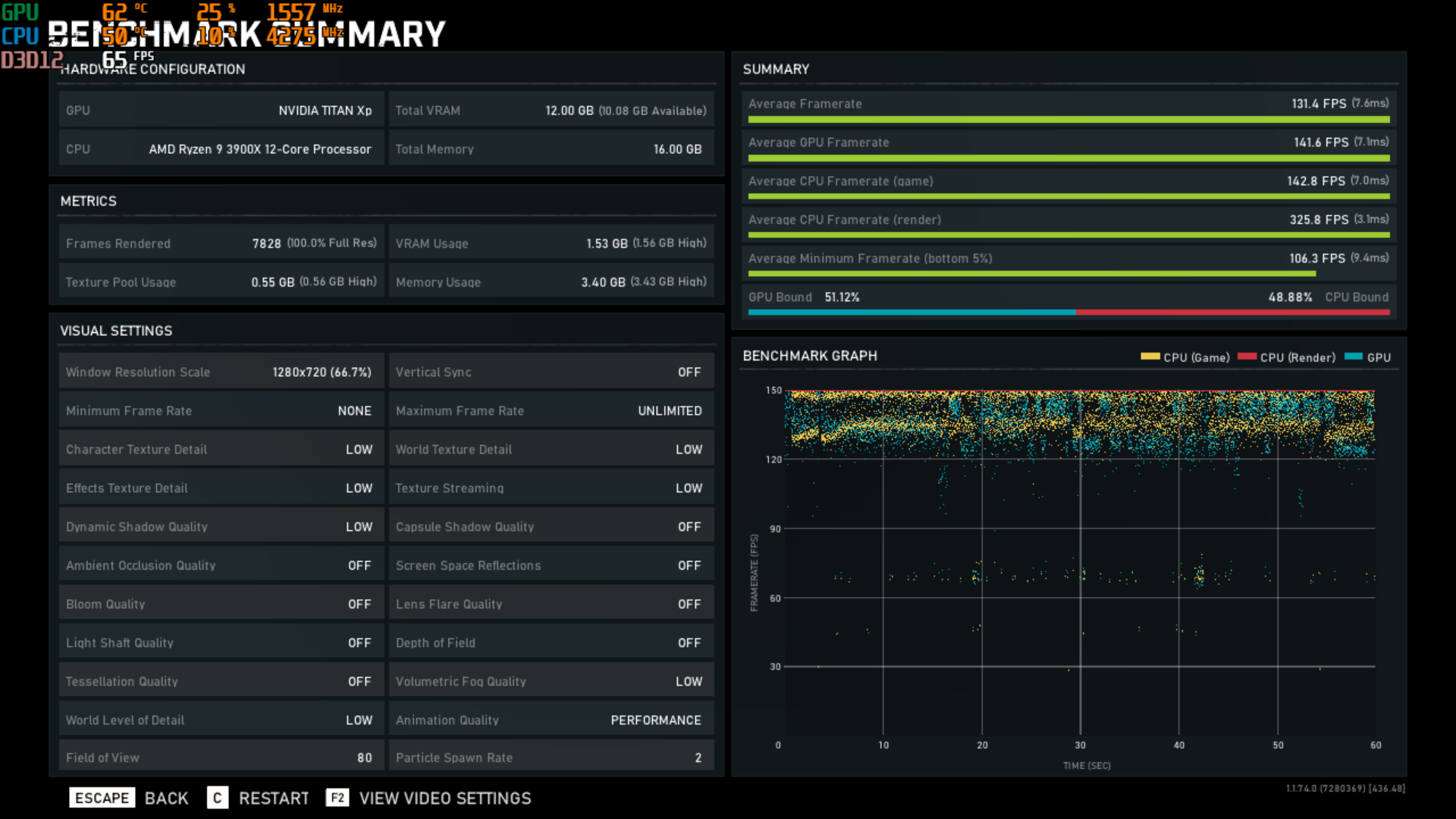Click the GPU Bound / CPU Bound bar
The height and width of the screenshot is (819, 1456).
(1068, 312)
